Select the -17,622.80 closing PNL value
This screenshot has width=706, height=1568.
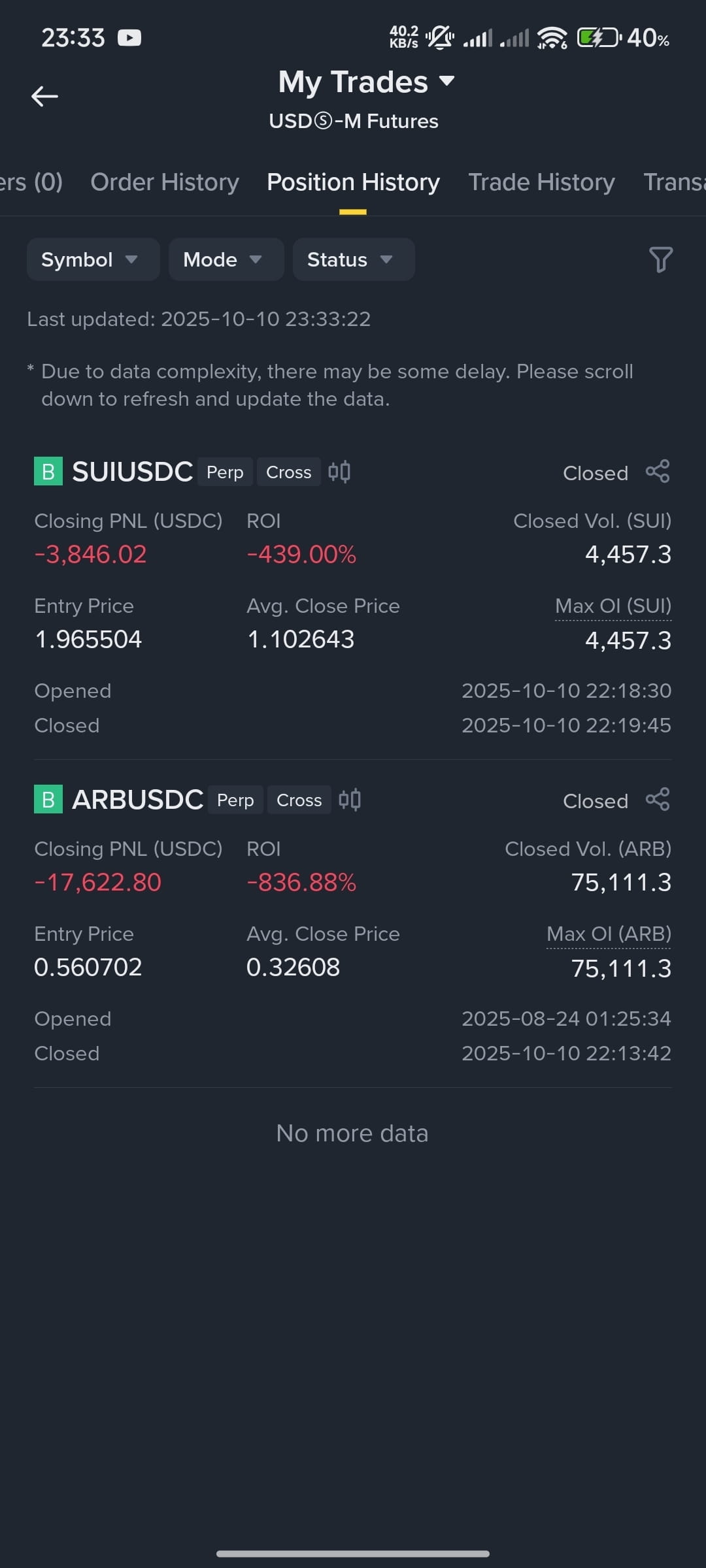97,883
